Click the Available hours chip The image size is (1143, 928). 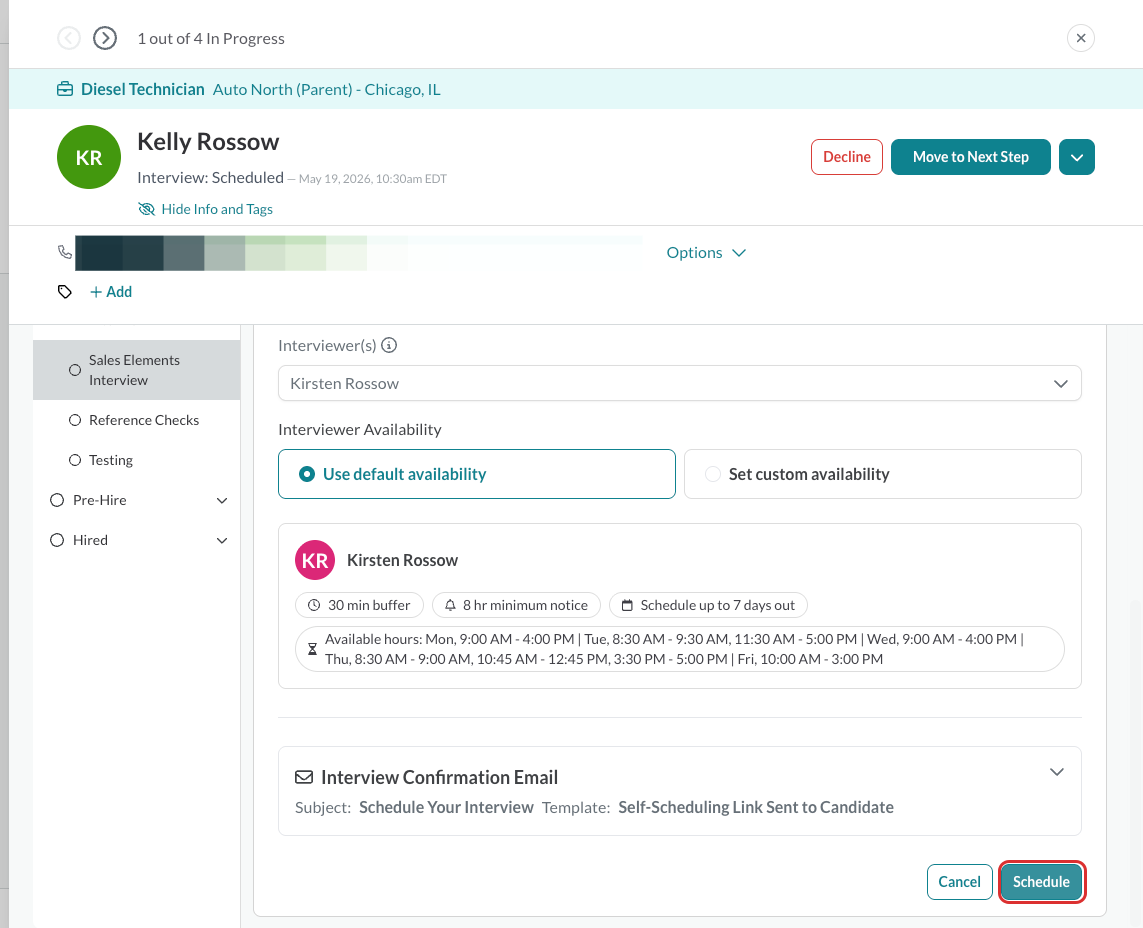tap(679, 649)
